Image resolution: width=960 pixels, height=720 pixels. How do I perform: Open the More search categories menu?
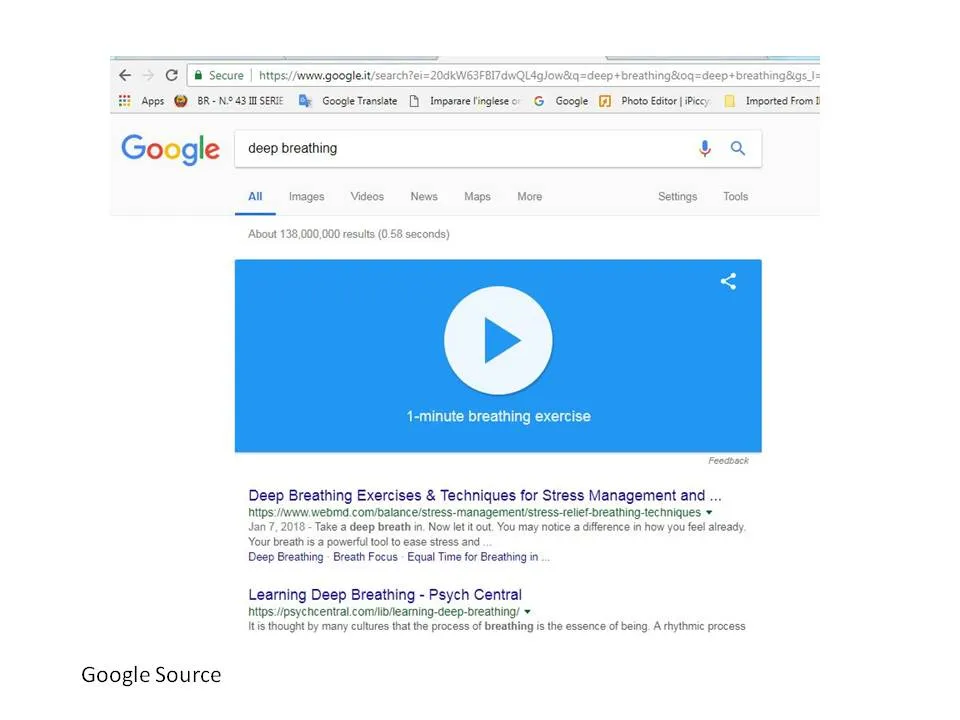tap(530, 197)
